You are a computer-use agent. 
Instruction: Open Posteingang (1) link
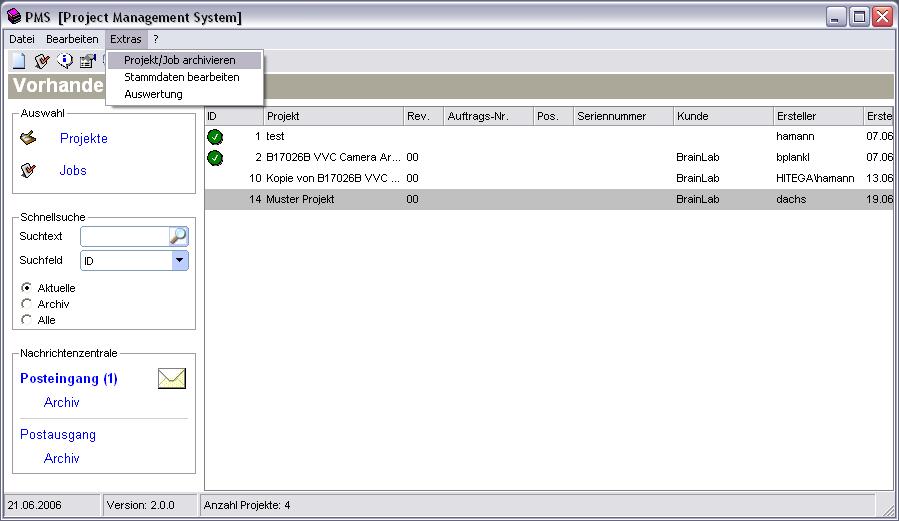click(x=69, y=379)
